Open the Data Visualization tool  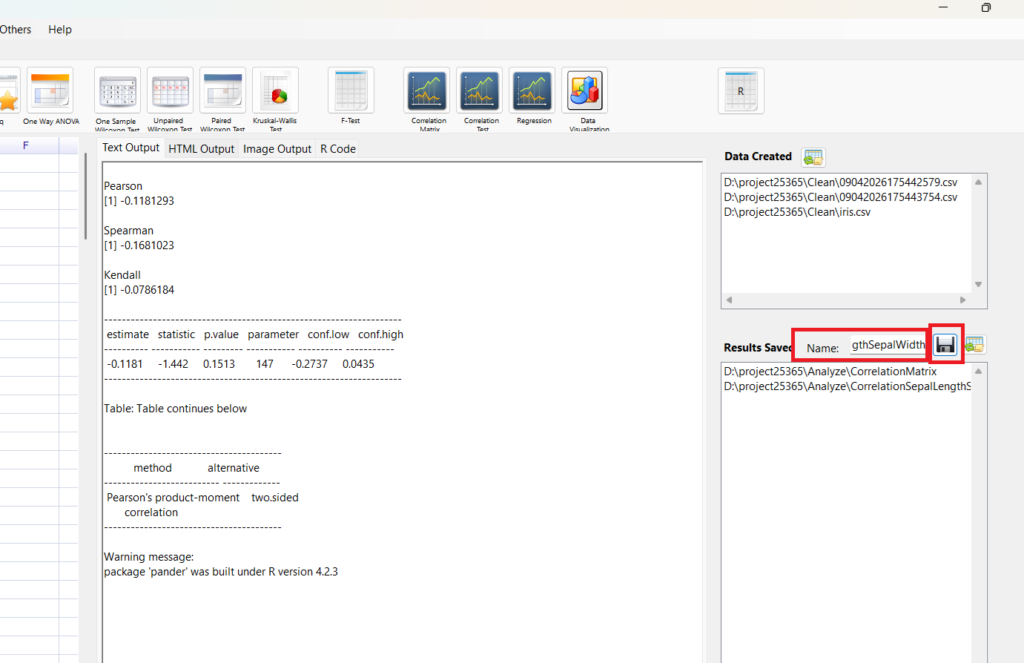coord(585,92)
